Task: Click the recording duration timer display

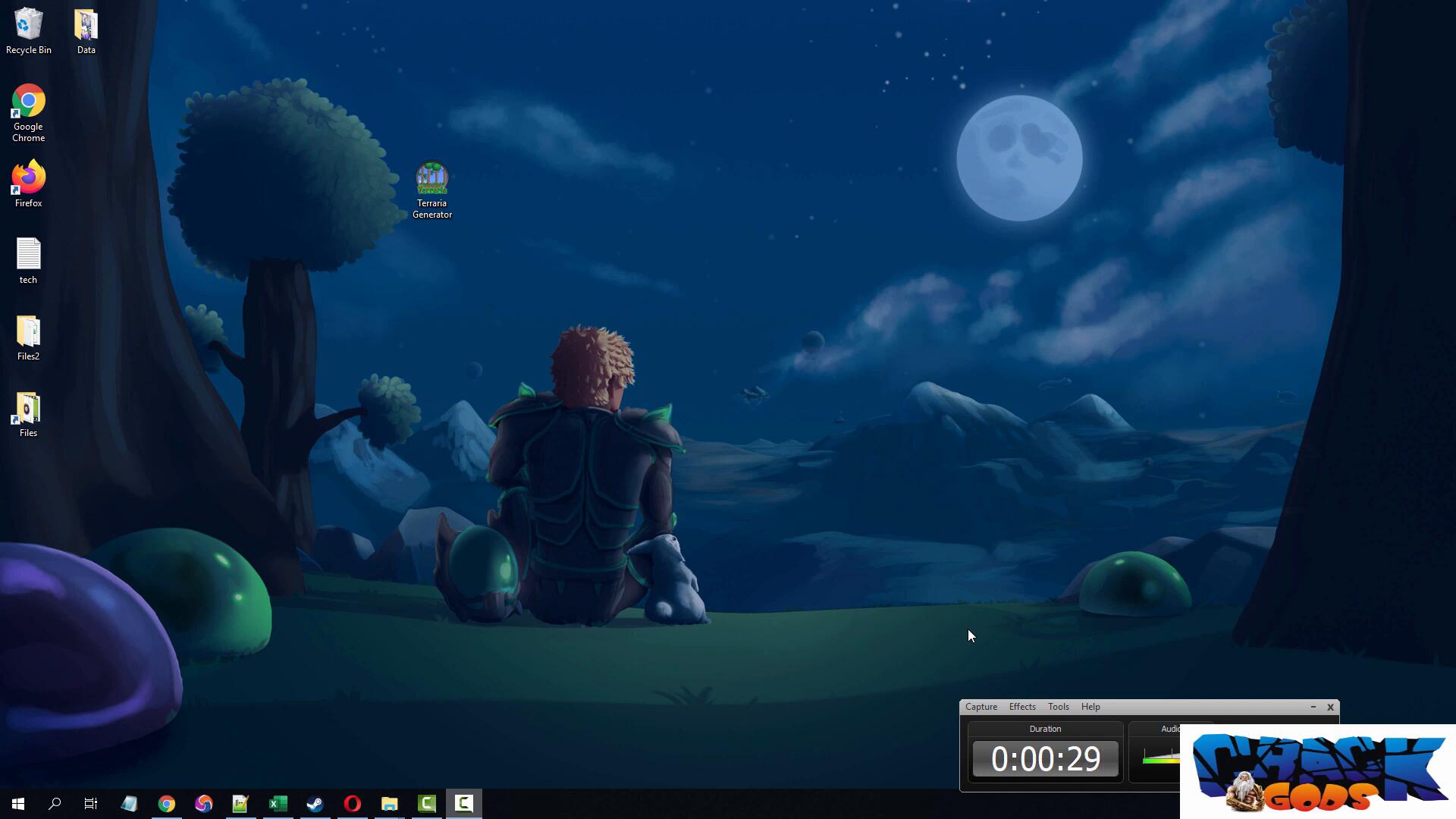Action: (1045, 759)
